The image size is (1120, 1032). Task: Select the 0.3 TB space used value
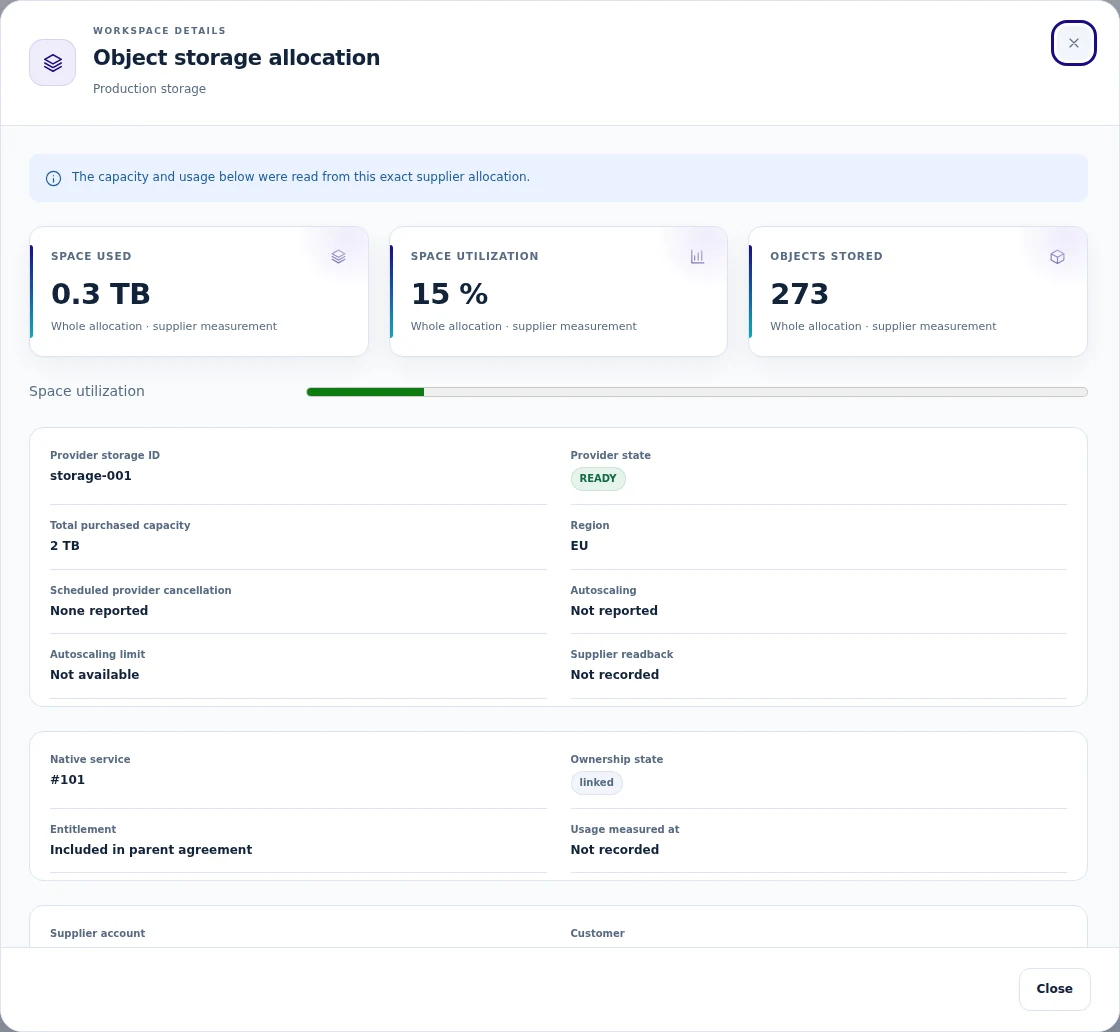coord(101,294)
